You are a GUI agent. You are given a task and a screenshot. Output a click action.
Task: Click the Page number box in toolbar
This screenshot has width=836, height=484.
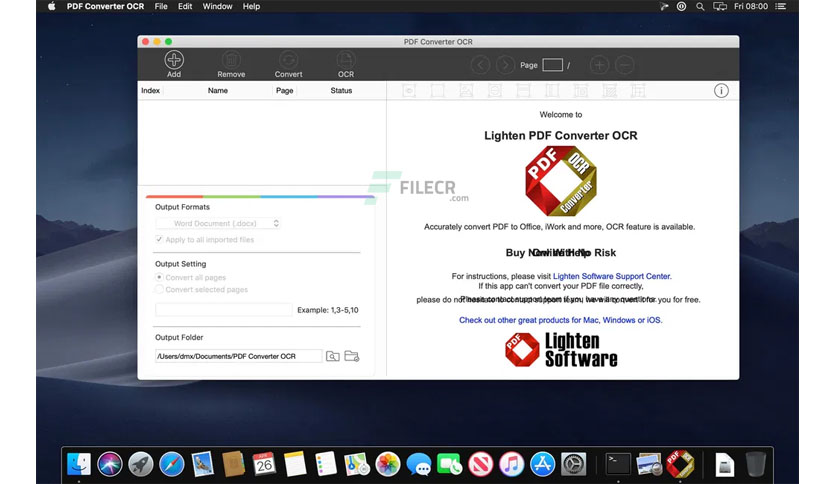tap(552, 65)
